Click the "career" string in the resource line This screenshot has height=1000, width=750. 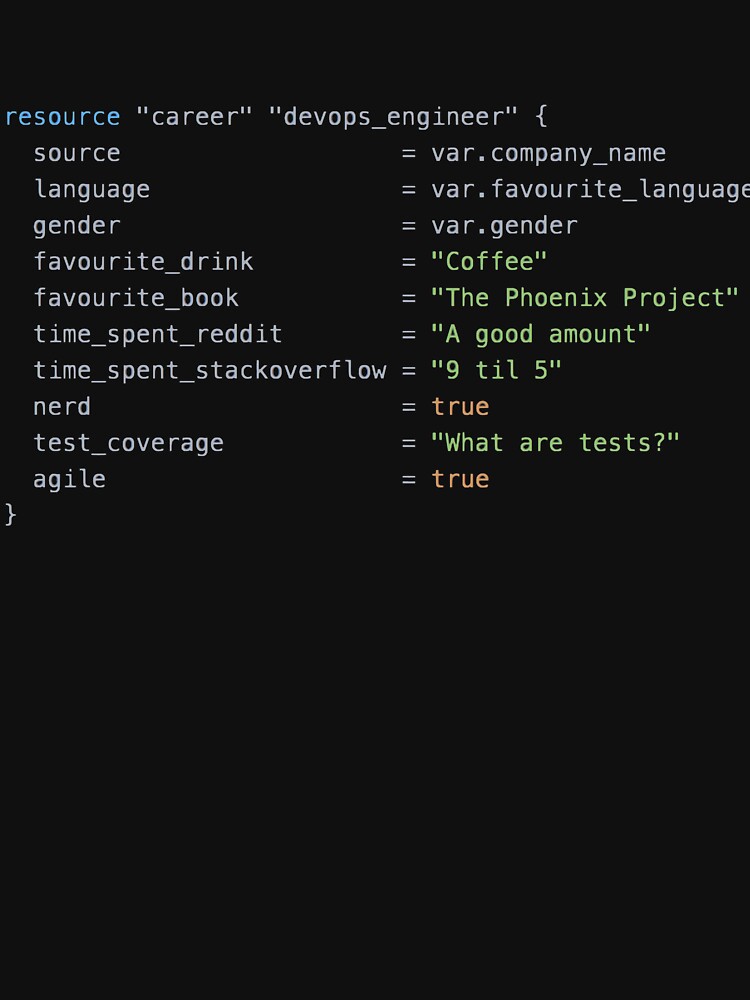point(194,117)
